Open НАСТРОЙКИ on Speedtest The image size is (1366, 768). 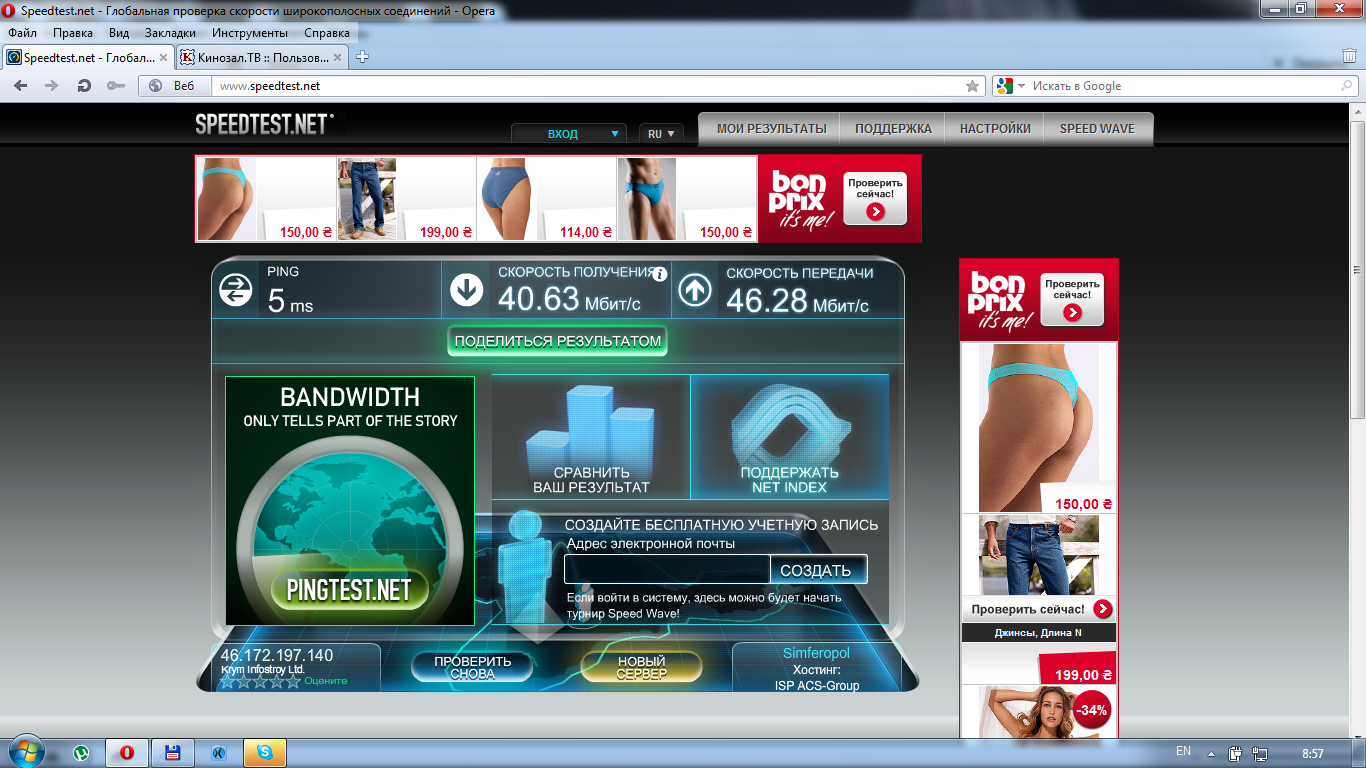[x=995, y=129]
